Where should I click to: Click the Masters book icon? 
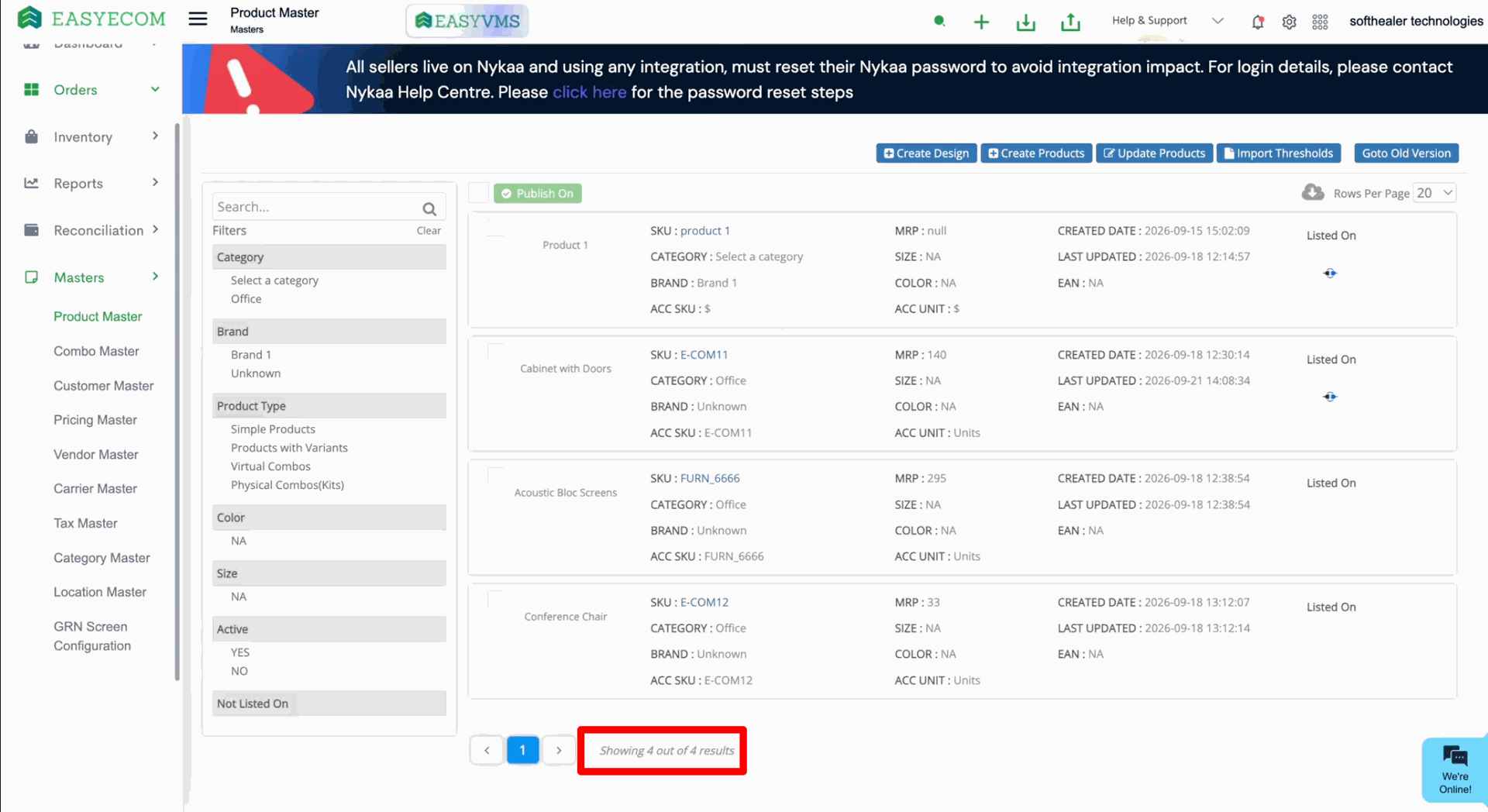[31, 277]
